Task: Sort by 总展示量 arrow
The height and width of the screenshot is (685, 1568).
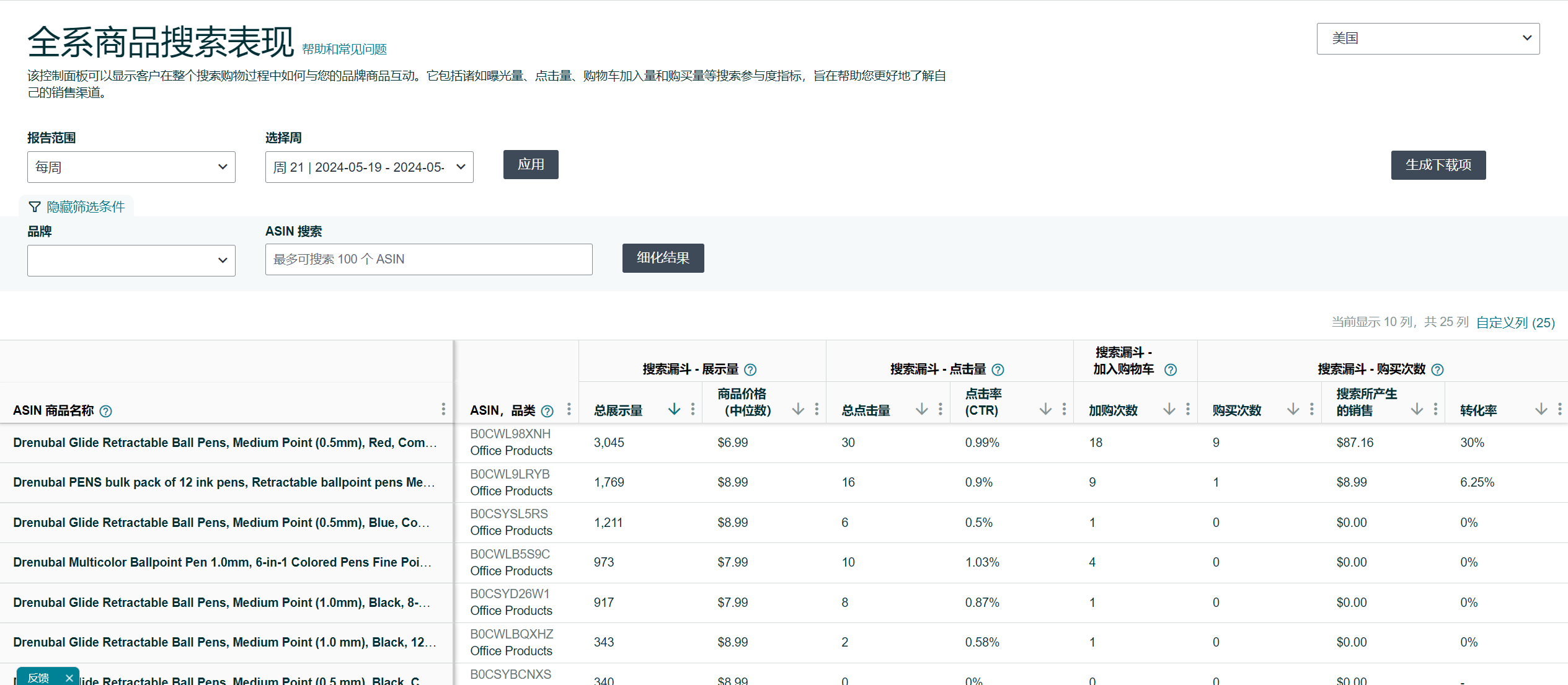Action: 674,409
